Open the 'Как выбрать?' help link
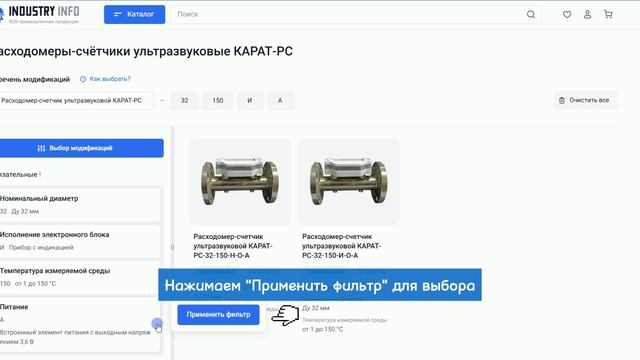Viewport: 640px width, 360px height. pyautogui.click(x=105, y=79)
